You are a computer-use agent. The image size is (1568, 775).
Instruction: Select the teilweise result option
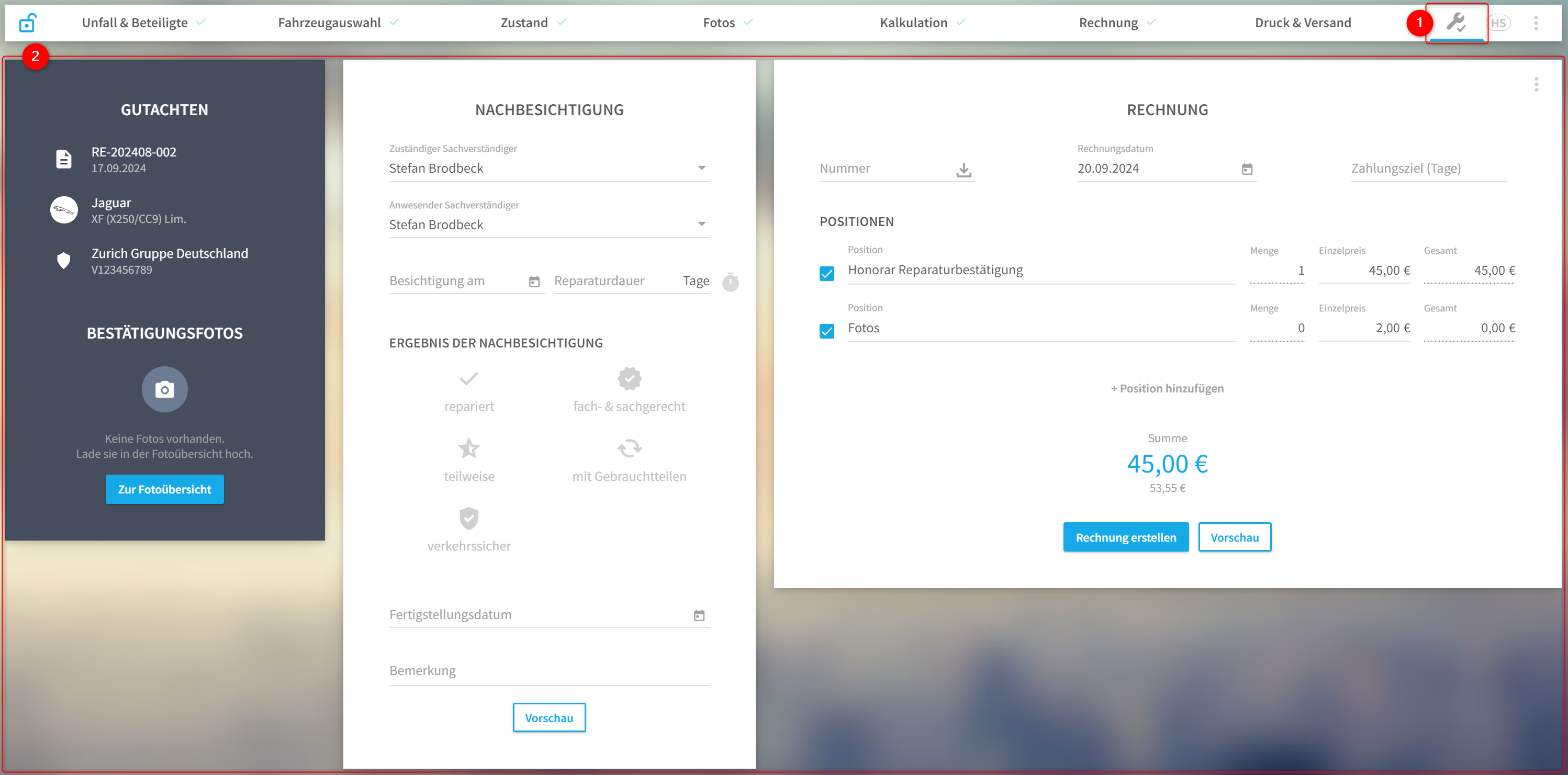(x=469, y=460)
